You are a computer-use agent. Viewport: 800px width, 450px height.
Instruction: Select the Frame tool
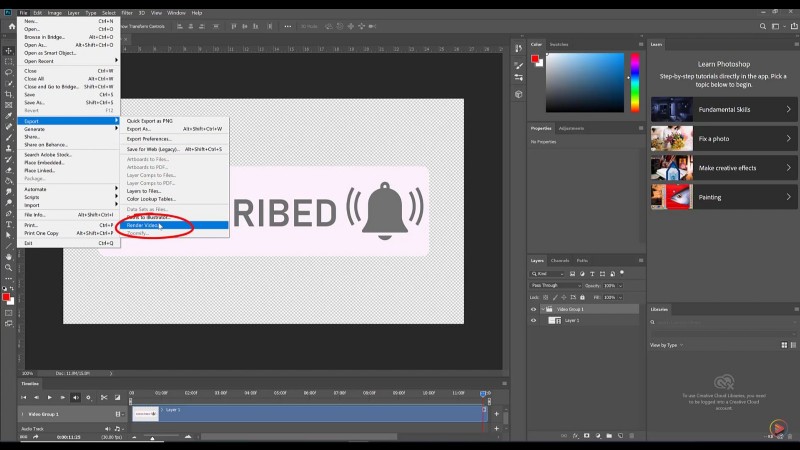[9, 105]
